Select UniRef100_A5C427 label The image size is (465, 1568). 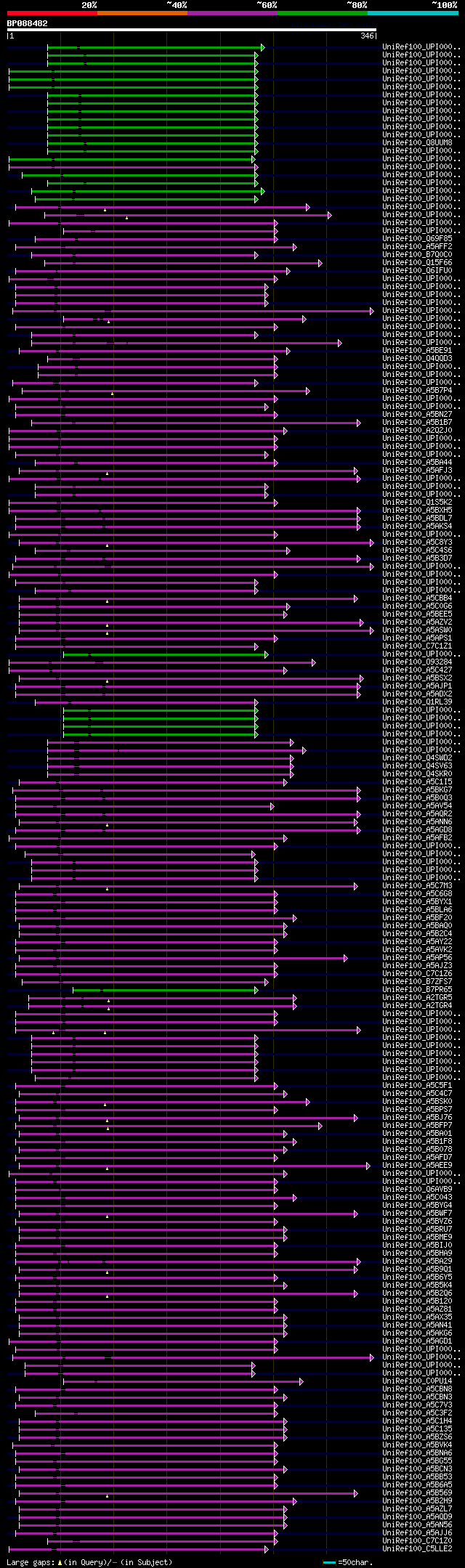[417, 670]
